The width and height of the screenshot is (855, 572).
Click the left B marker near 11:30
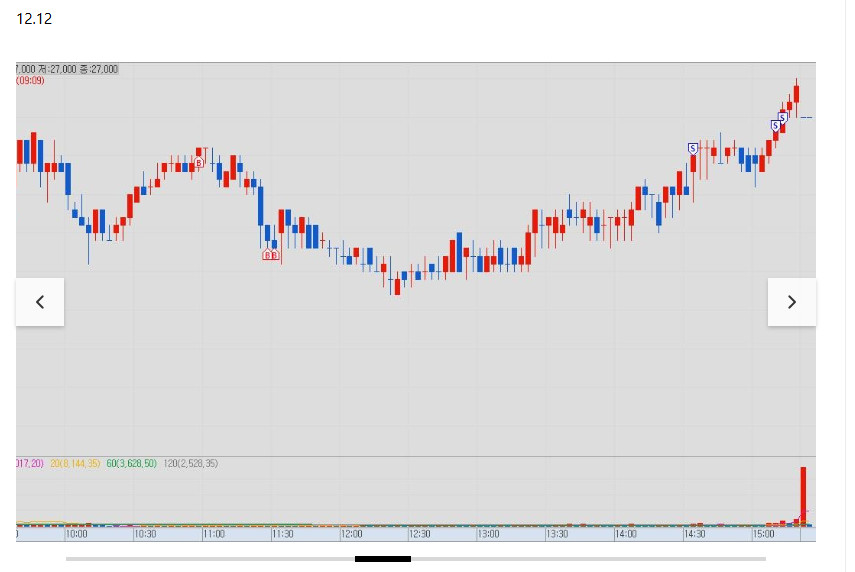coord(267,255)
